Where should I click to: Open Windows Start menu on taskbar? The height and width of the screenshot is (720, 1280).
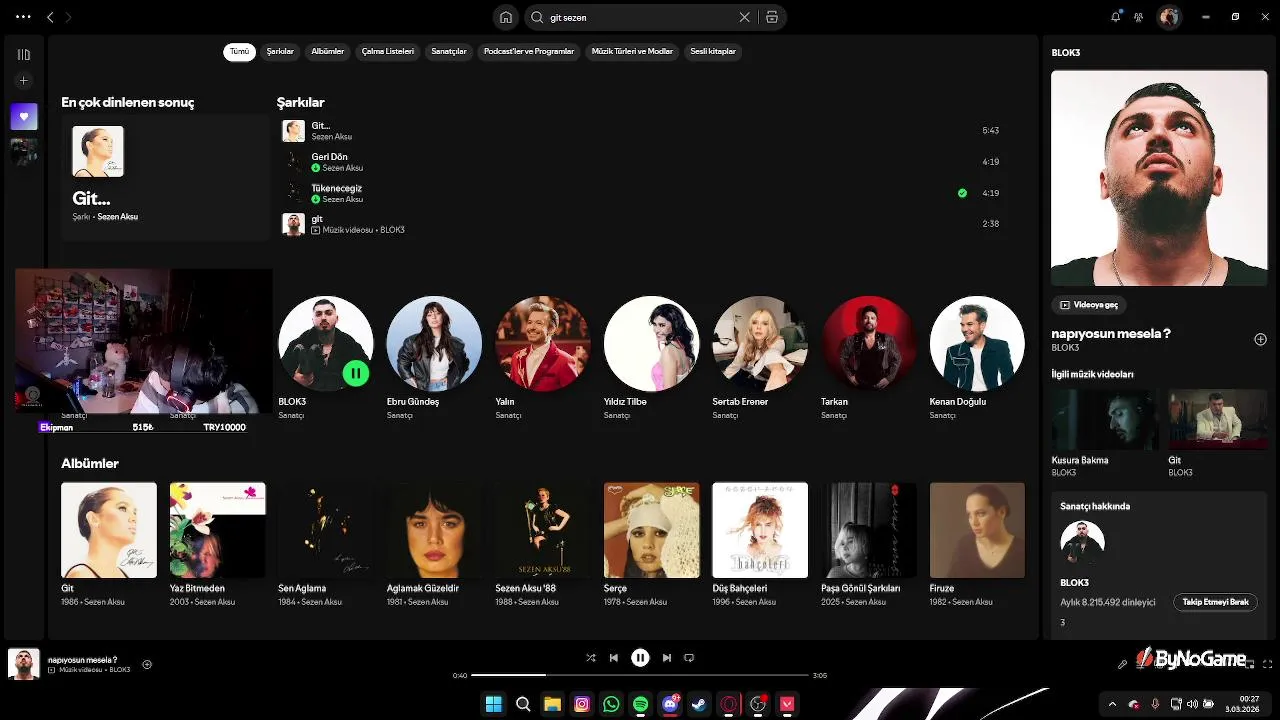coord(493,704)
